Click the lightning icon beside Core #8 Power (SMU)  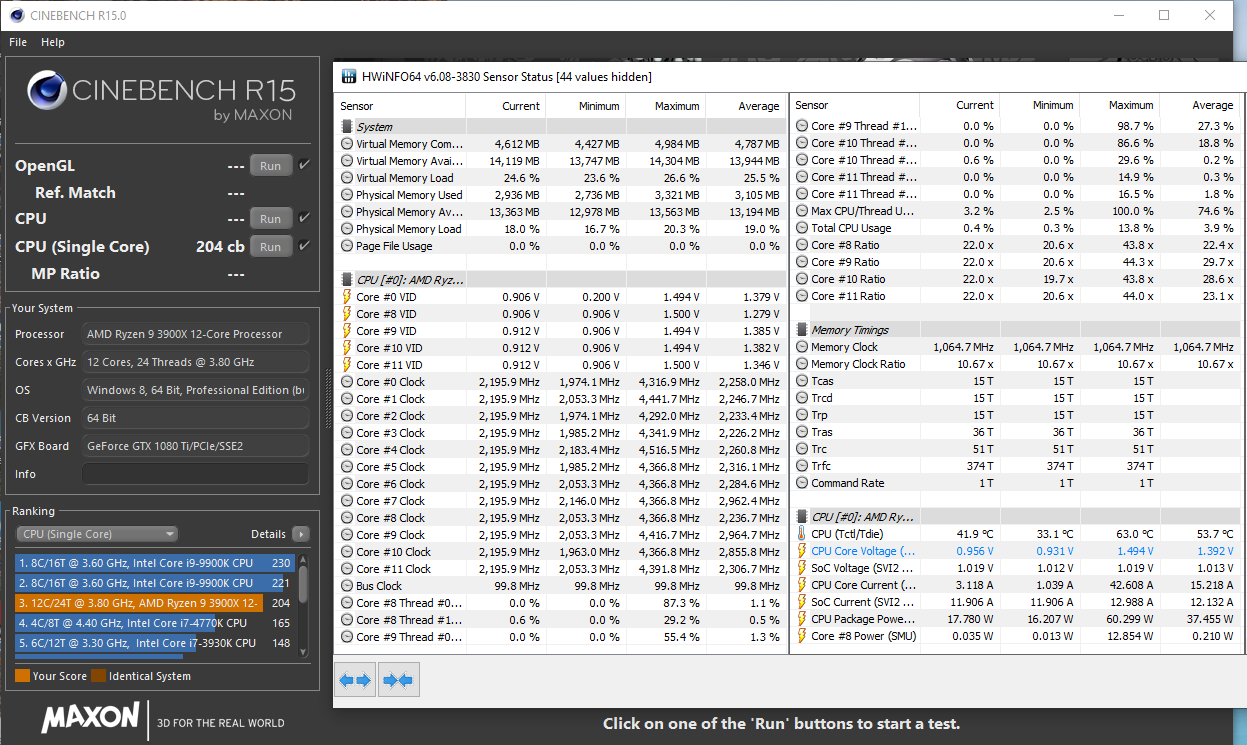tap(802, 636)
